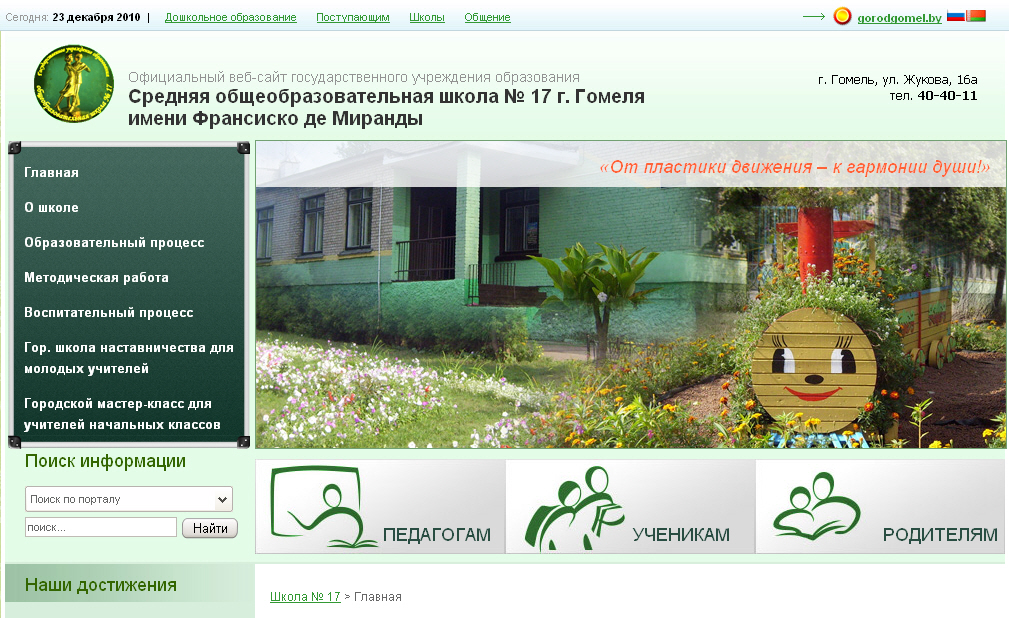This screenshot has height=618, width=1009.
Task: Select 'Образовательный процесс' in the sidebar
Action: point(114,243)
